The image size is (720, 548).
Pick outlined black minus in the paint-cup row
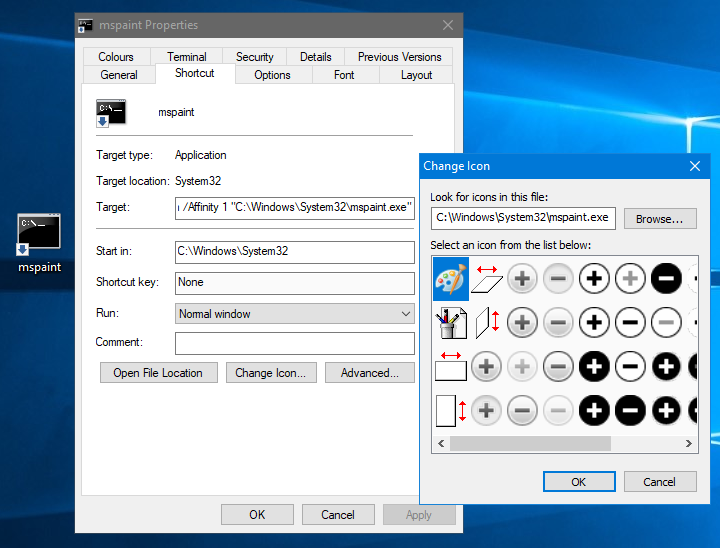click(630, 322)
